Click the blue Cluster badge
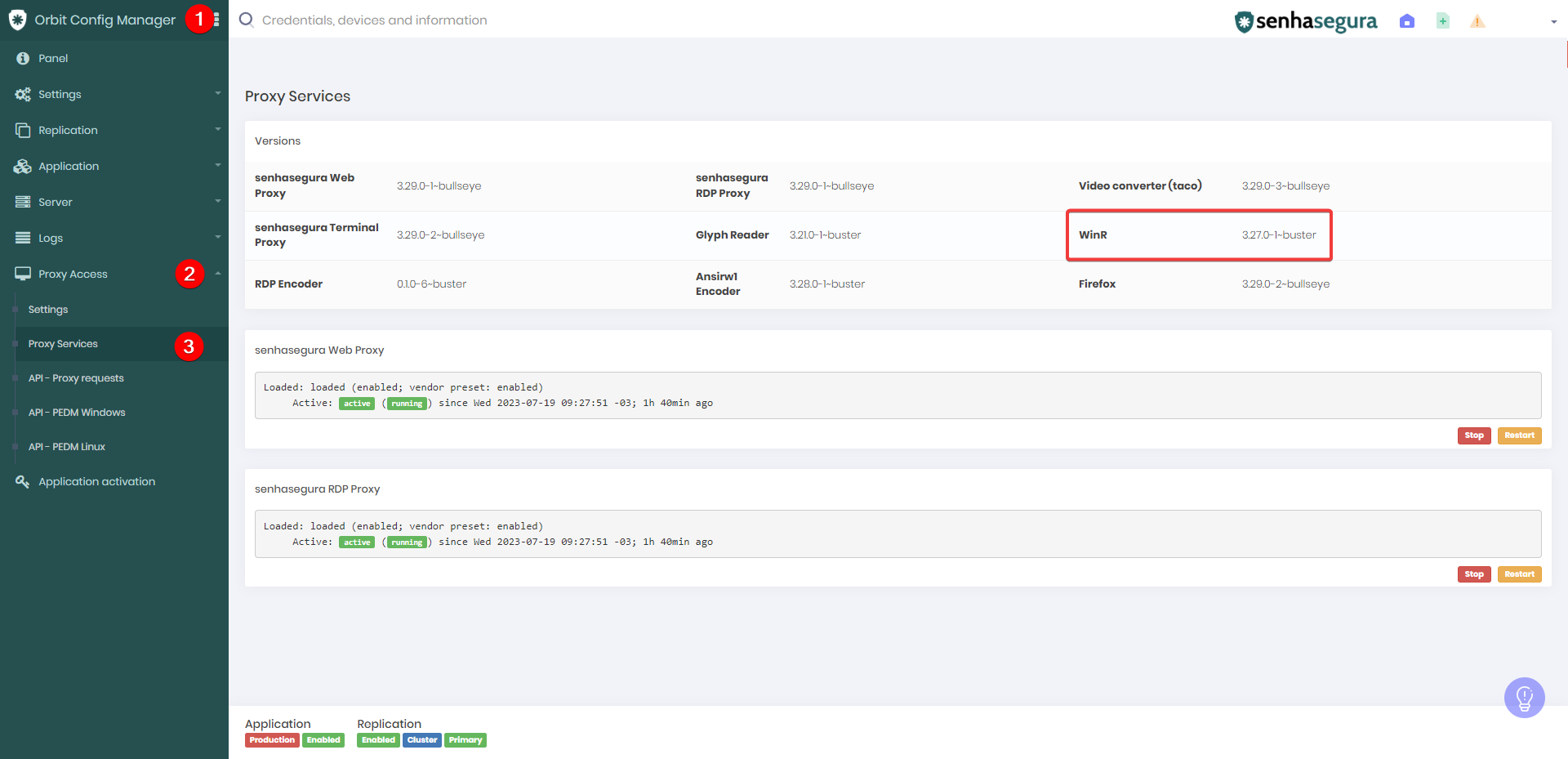Screen dimensions: 1568x759 pos(422,740)
